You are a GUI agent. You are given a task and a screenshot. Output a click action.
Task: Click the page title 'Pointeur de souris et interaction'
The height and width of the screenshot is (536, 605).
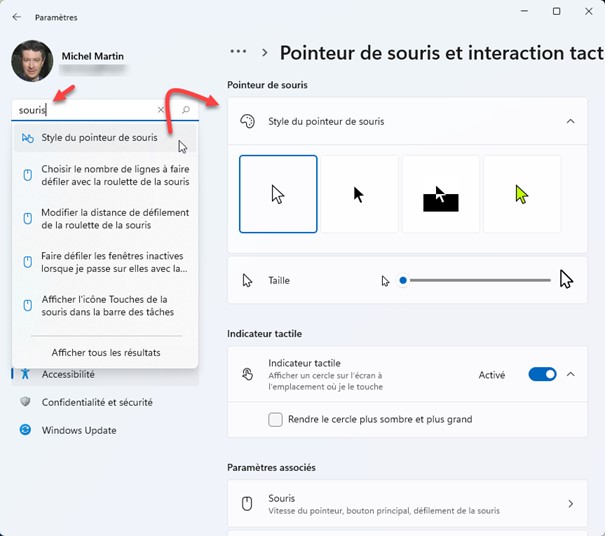coord(442,53)
